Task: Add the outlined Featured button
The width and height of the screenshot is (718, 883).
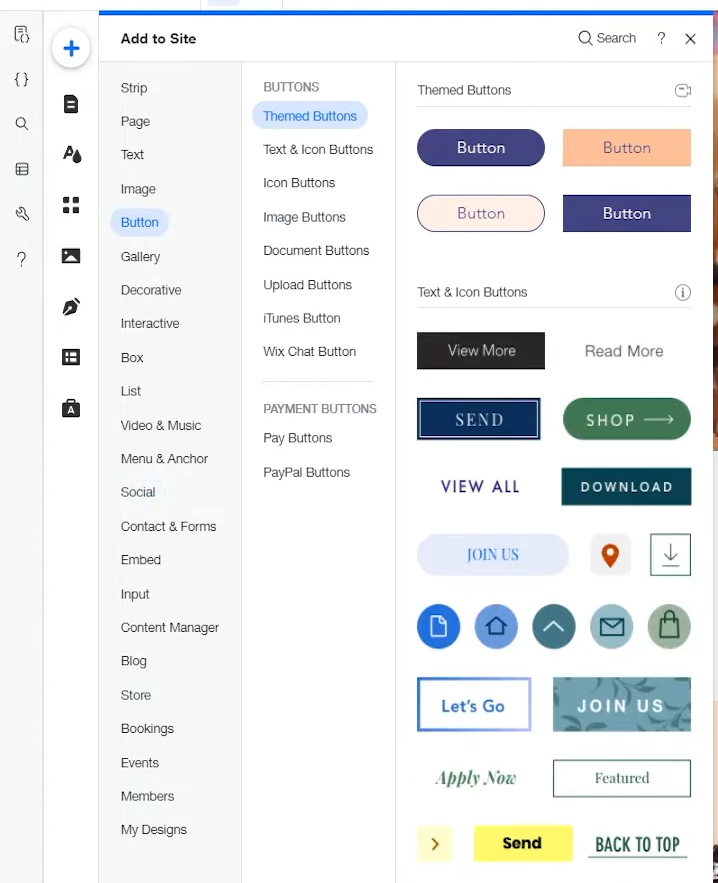Action: click(622, 778)
